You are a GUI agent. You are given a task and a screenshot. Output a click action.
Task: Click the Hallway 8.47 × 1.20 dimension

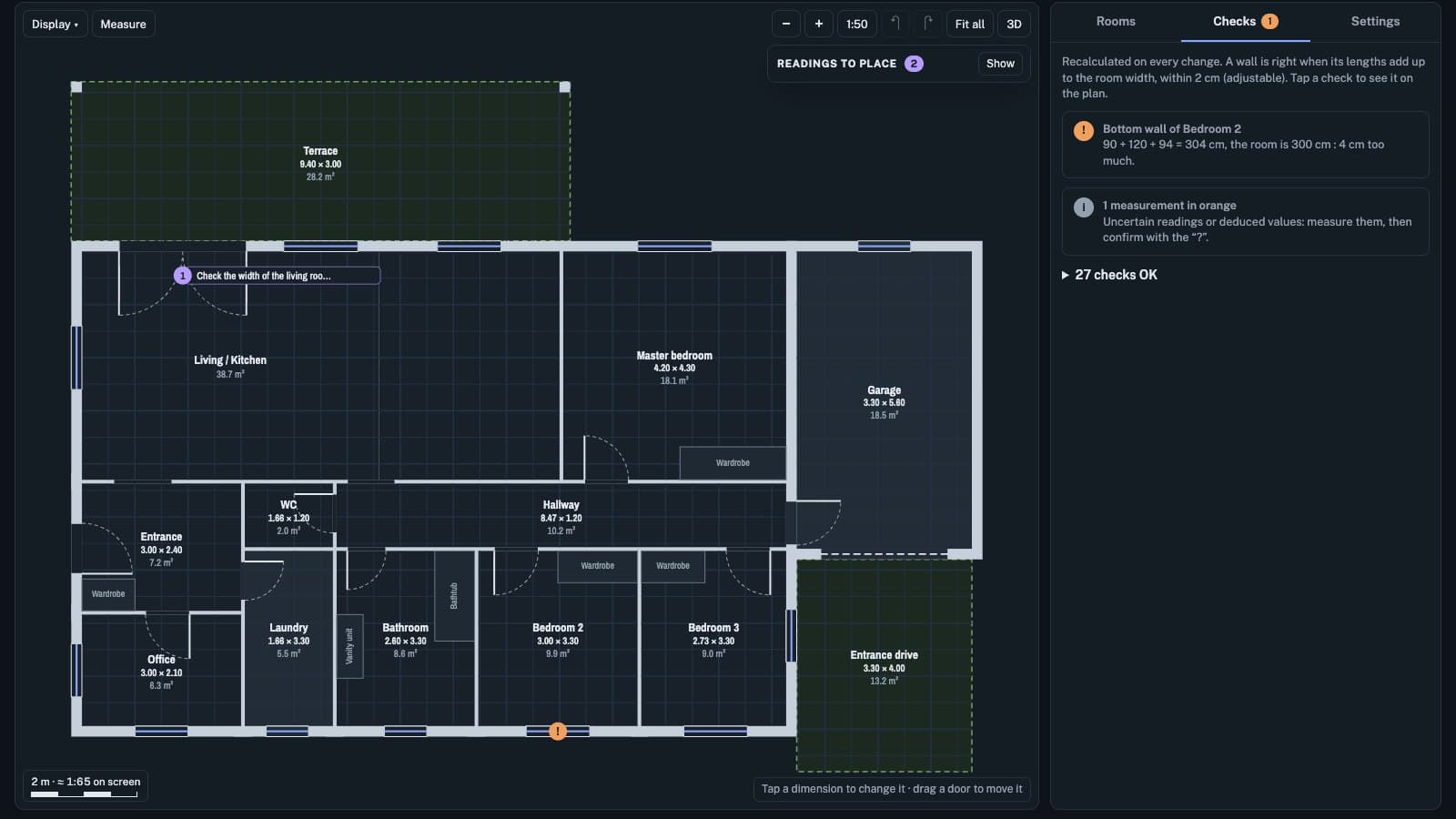pos(561,518)
